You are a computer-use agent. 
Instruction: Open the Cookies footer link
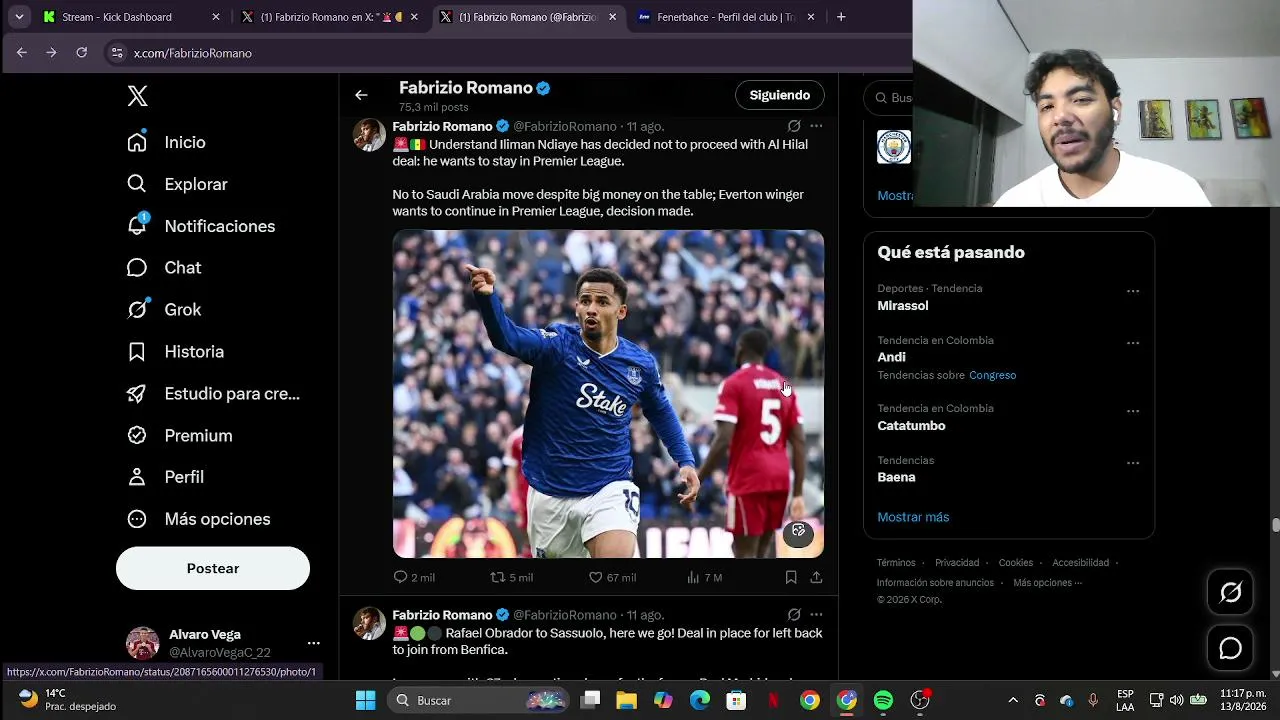[x=1015, y=563]
